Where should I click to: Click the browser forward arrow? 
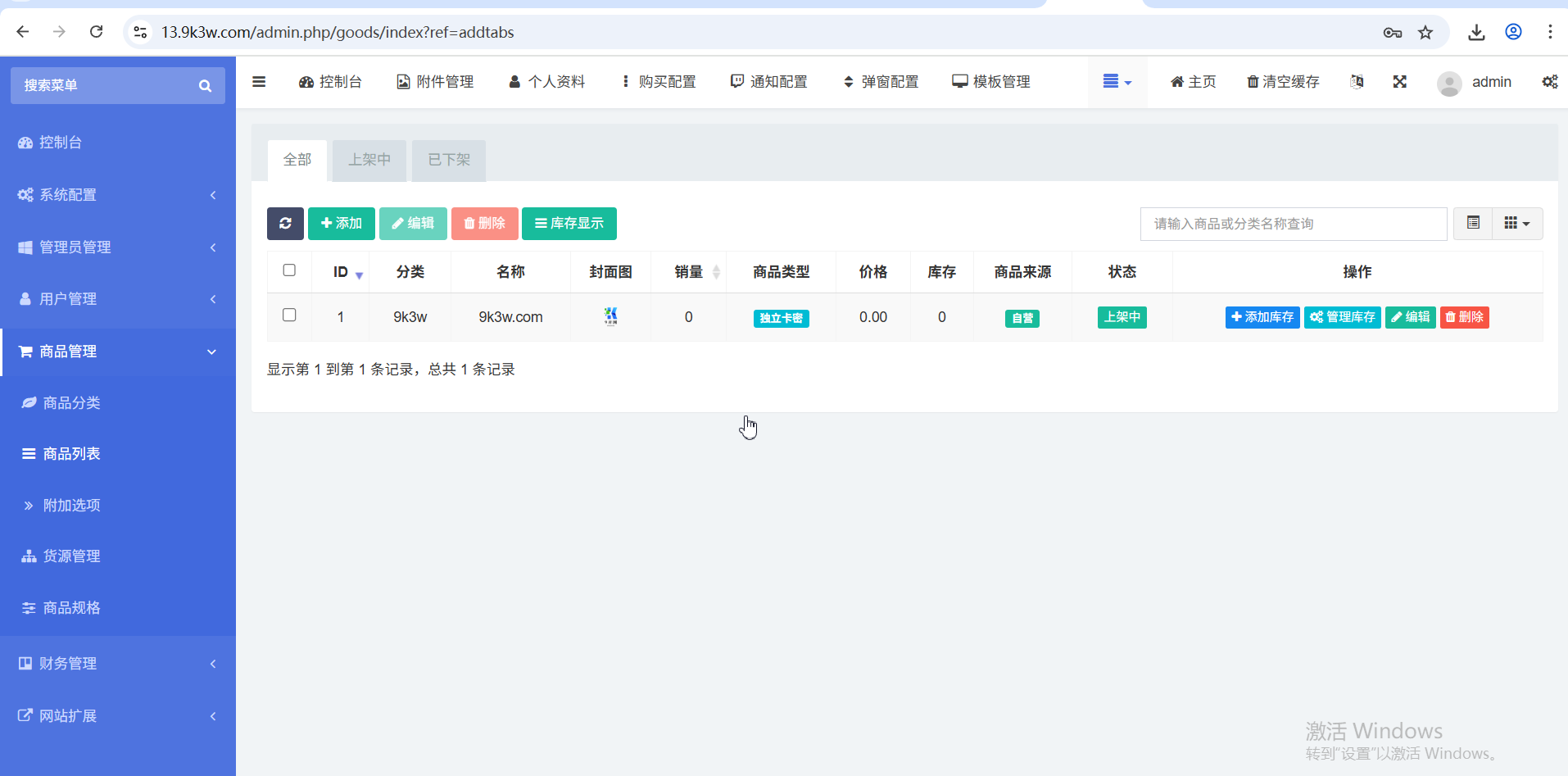coord(59,32)
